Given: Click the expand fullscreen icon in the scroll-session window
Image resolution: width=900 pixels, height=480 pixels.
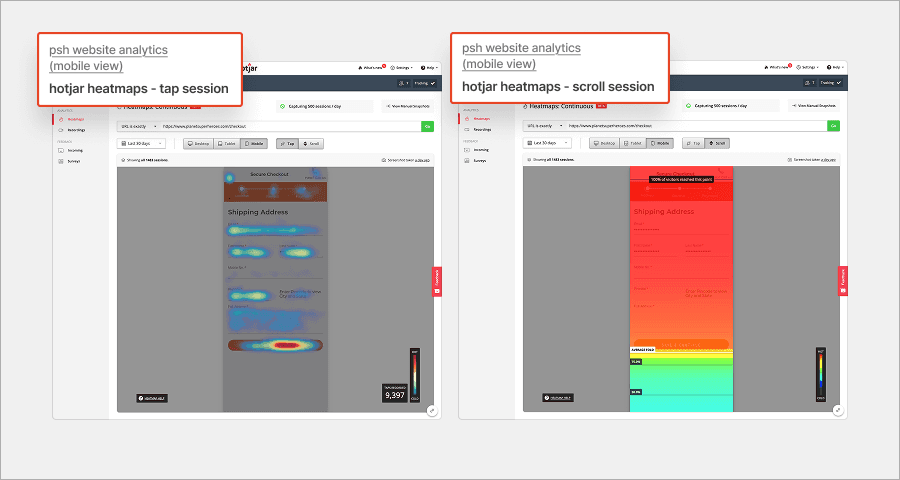Looking at the screenshot, I should tap(838, 410).
